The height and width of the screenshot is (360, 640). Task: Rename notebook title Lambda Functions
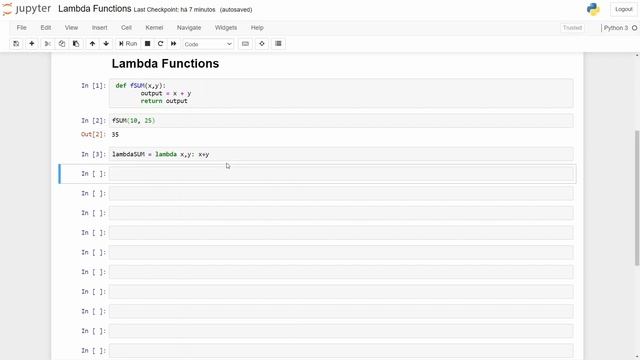tap(95, 9)
